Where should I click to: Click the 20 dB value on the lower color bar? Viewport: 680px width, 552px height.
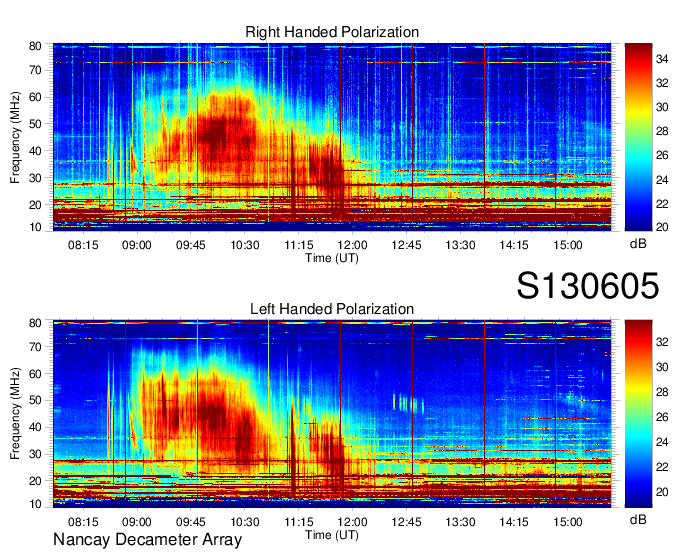click(662, 492)
